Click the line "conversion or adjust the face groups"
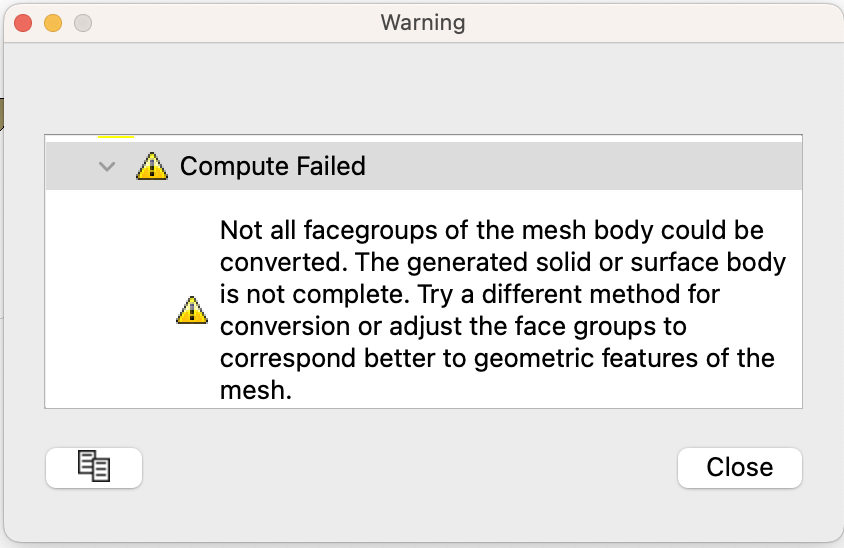Screen dimensions: 844x548 coord(453,327)
